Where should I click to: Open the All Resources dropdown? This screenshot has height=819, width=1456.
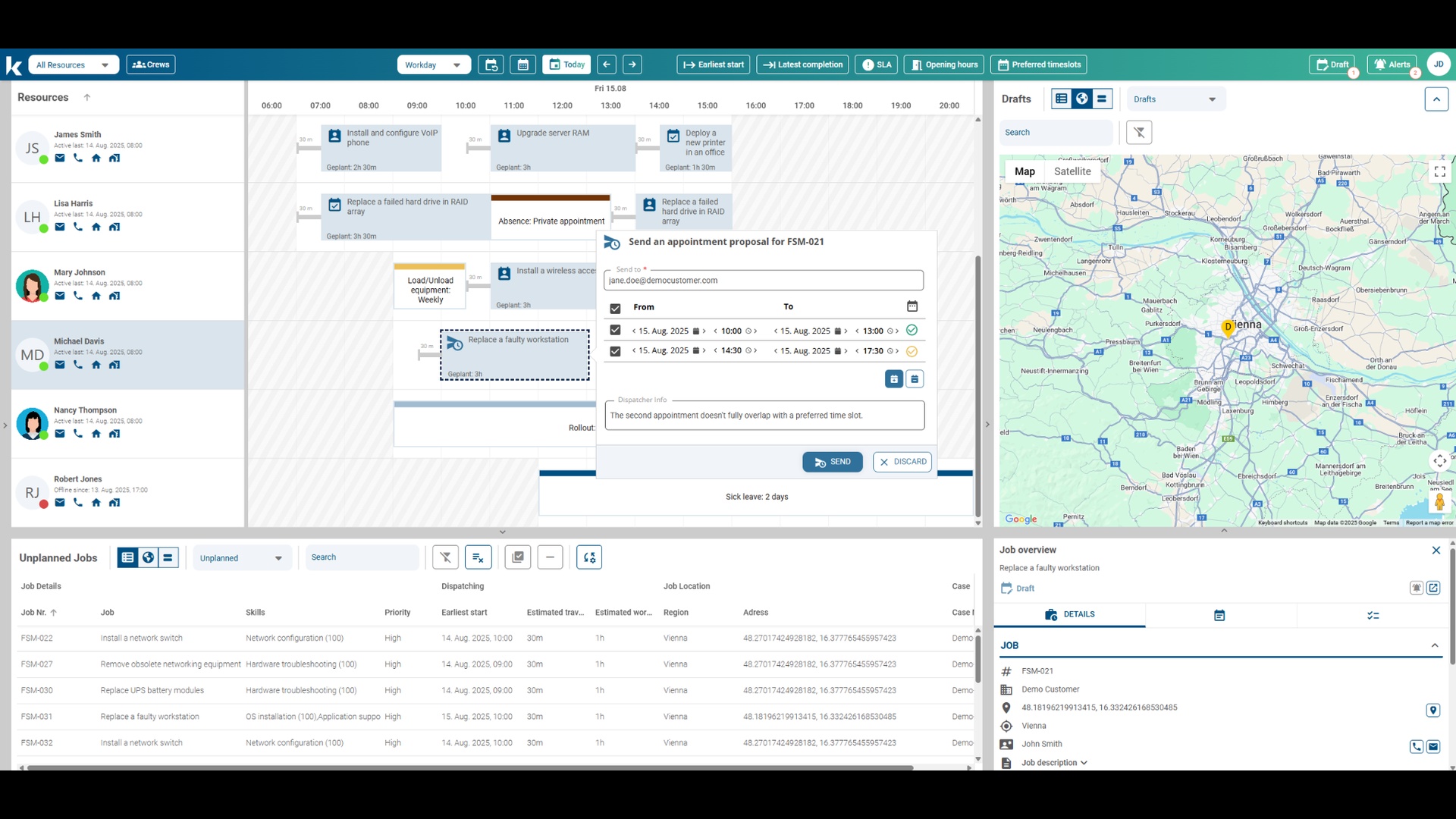coord(73,65)
